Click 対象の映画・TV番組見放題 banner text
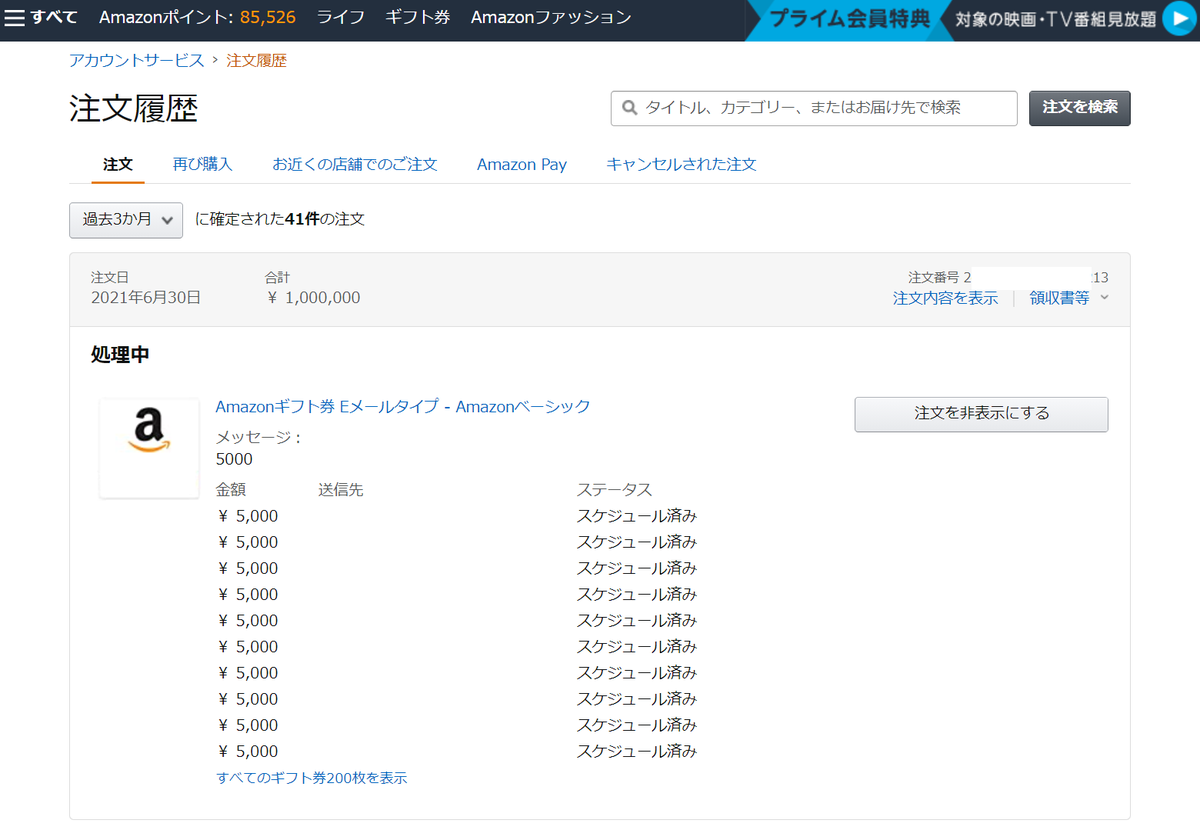 coord(1055,19)
